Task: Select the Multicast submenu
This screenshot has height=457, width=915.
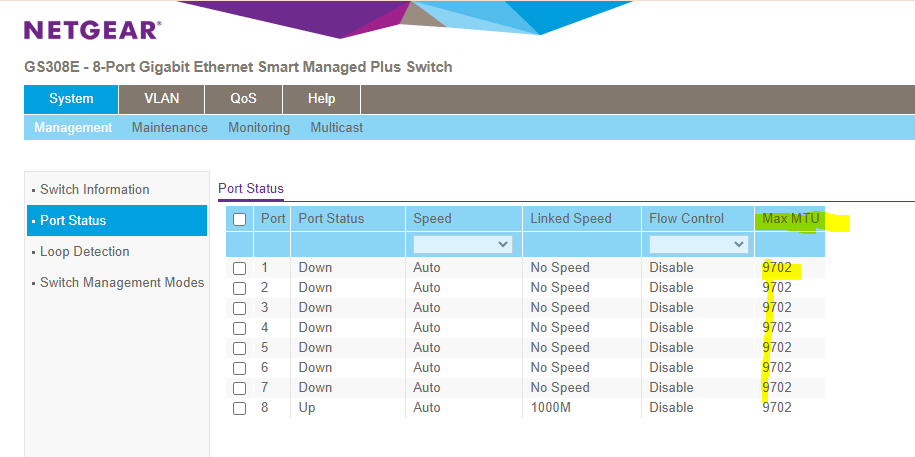Action: click(x=337, y=127)
